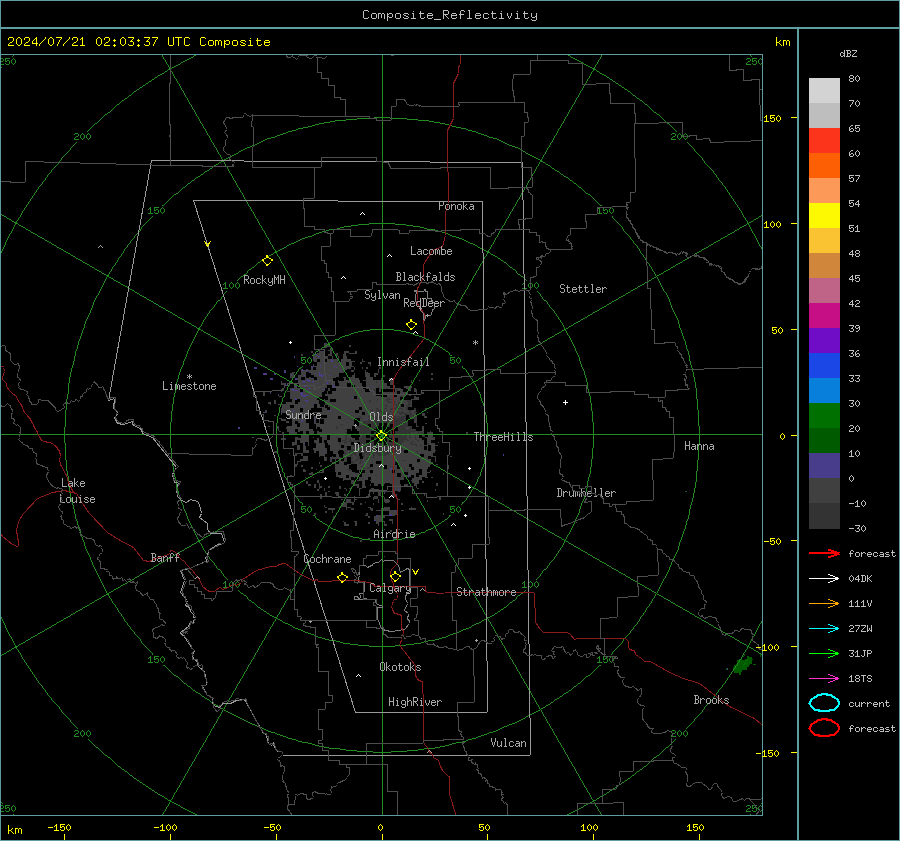Image resolution: width=900 pixels, height=841 pixels.
Task: Select the magenta 42 dBZ color swatch
Action: (x=824, y=316)
